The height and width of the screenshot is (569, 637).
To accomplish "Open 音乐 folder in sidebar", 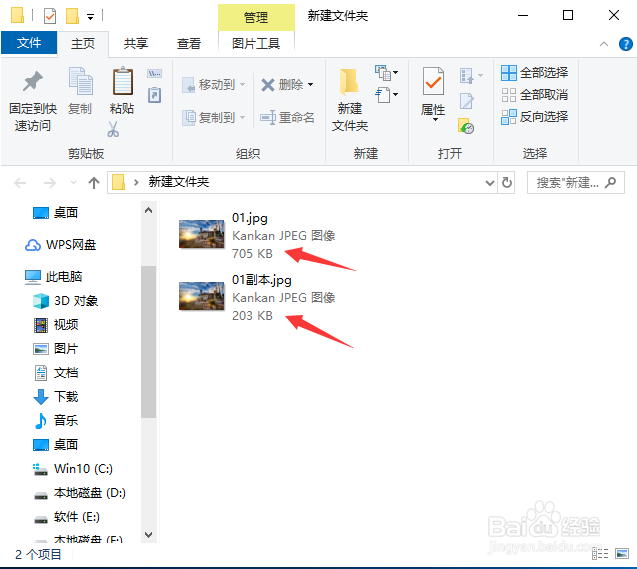I will tap(55, 421).
